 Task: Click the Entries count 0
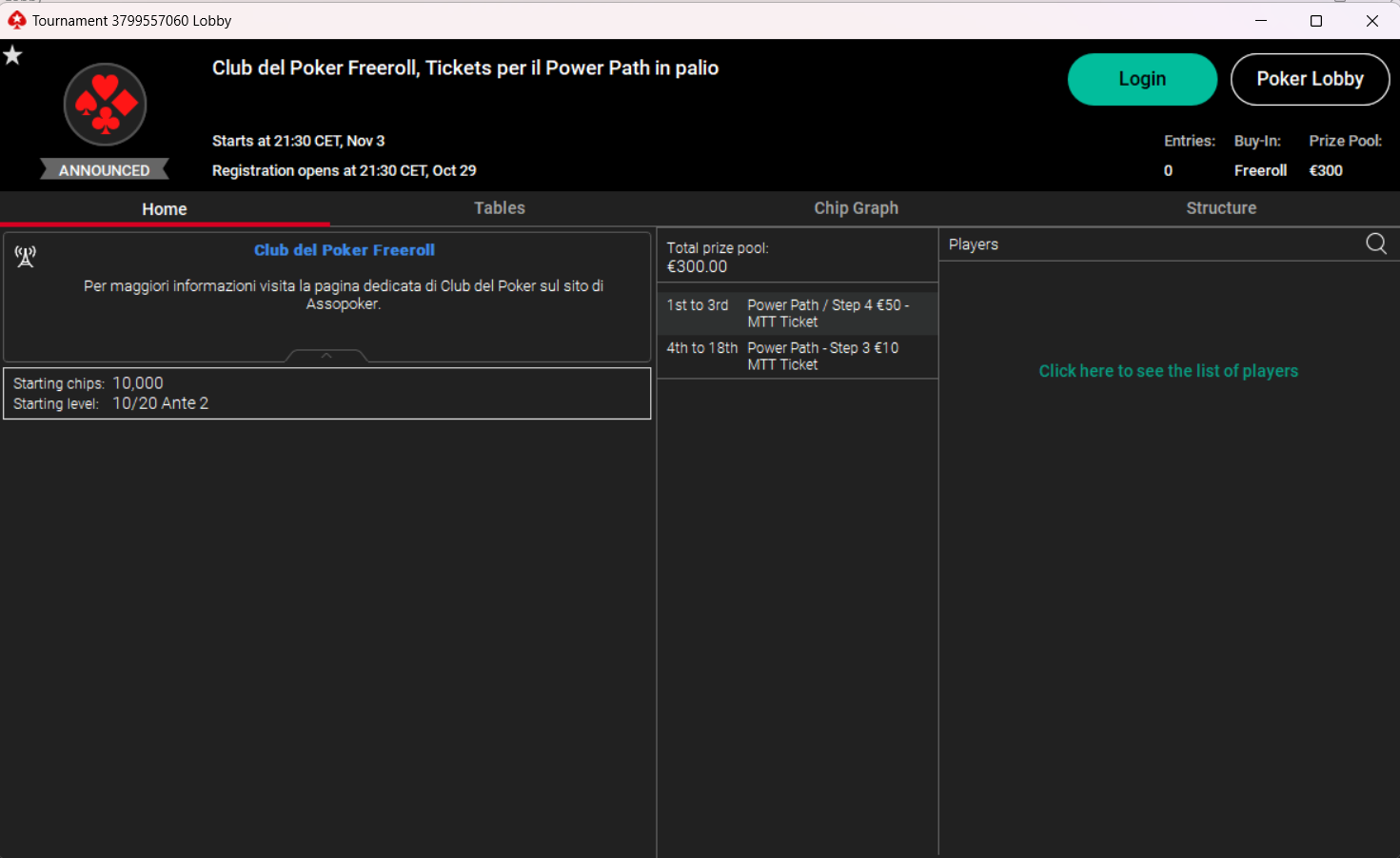(1168, 170)
